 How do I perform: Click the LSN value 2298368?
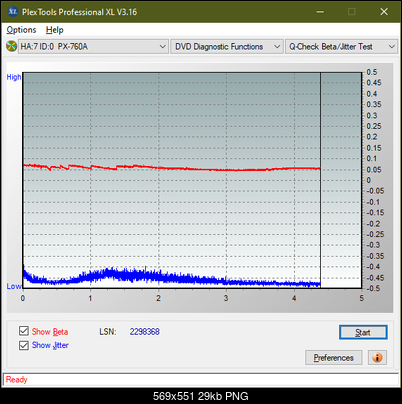coord(145,332)
